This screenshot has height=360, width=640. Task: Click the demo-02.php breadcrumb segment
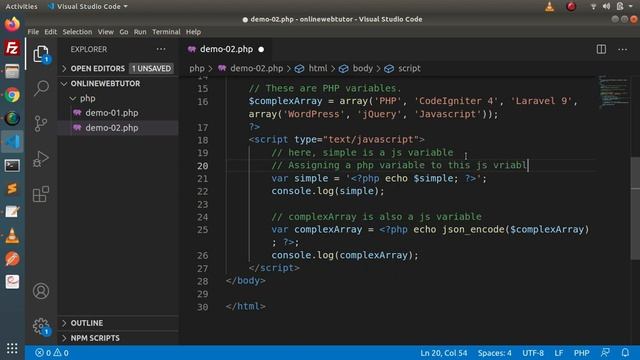coord(256,69)
